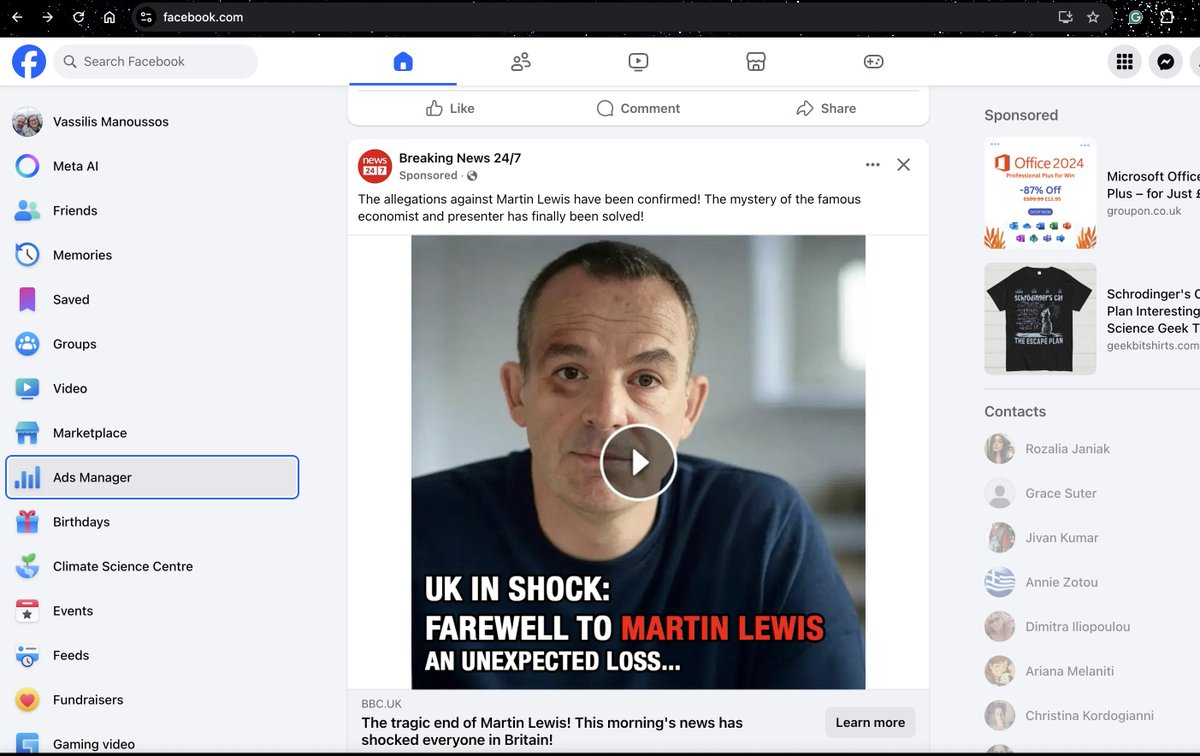
Task: Click the facebook.com address bar URL
Action: coord(203,17)
